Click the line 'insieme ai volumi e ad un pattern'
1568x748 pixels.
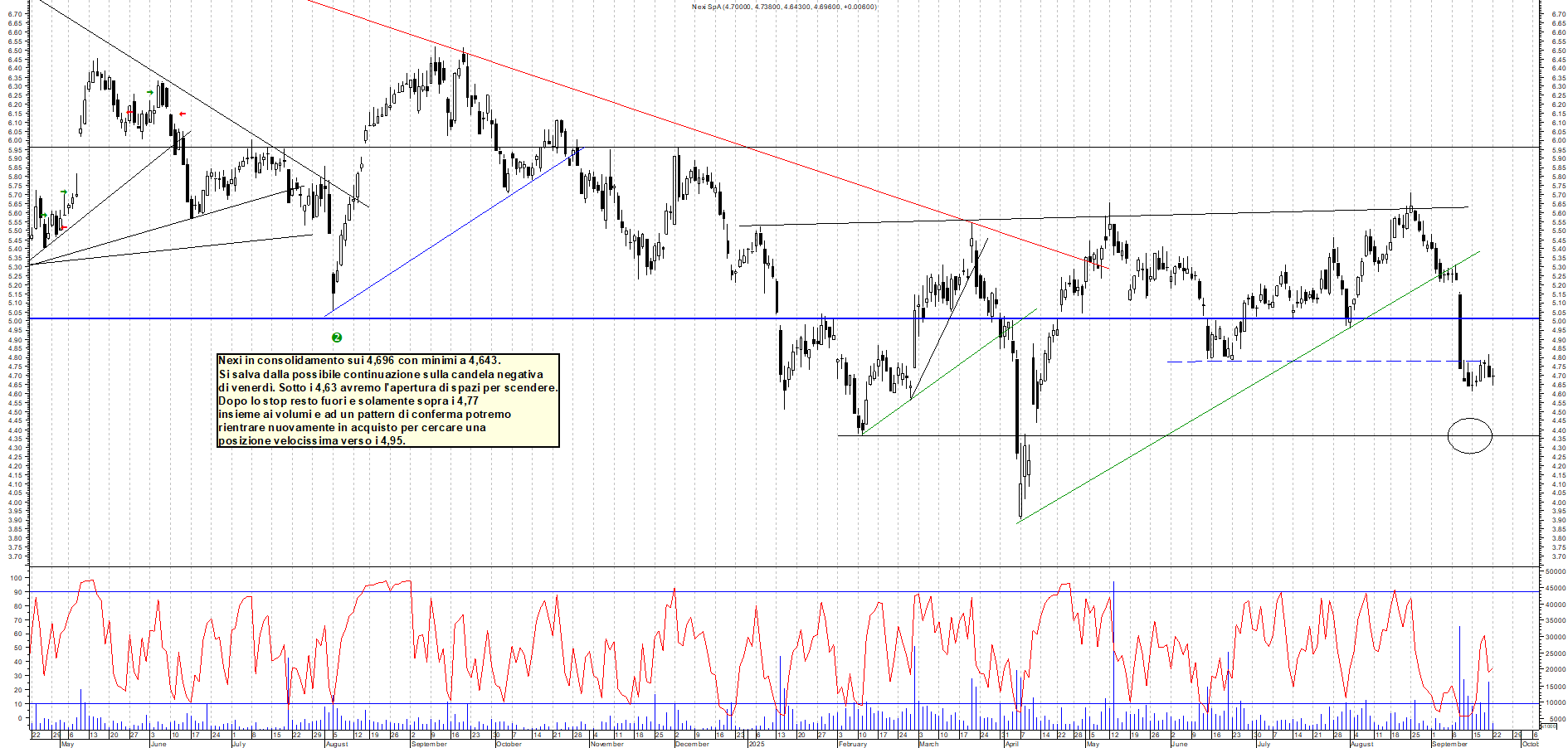tap(365, 414)
